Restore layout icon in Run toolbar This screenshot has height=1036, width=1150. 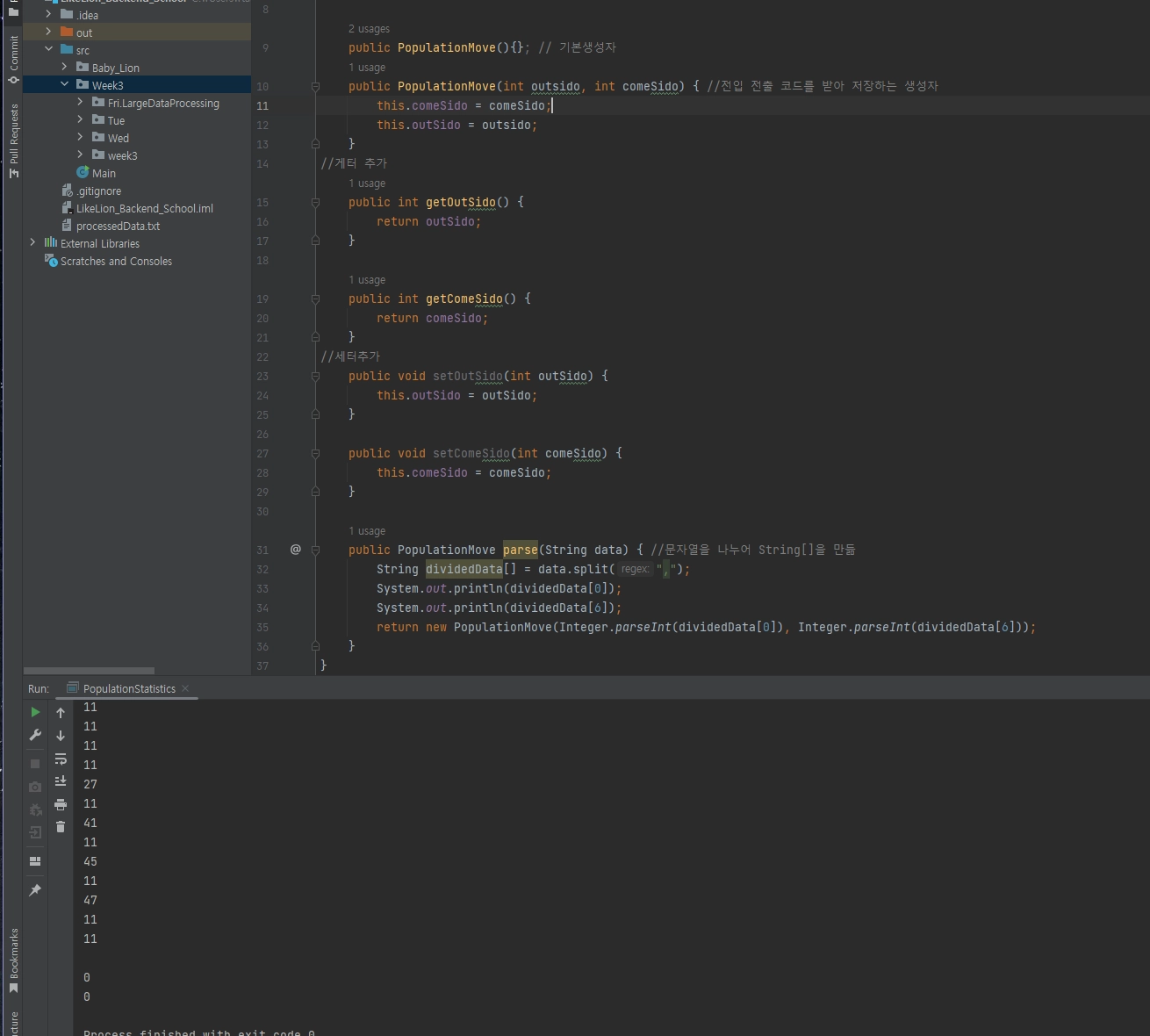coord(35,861)
